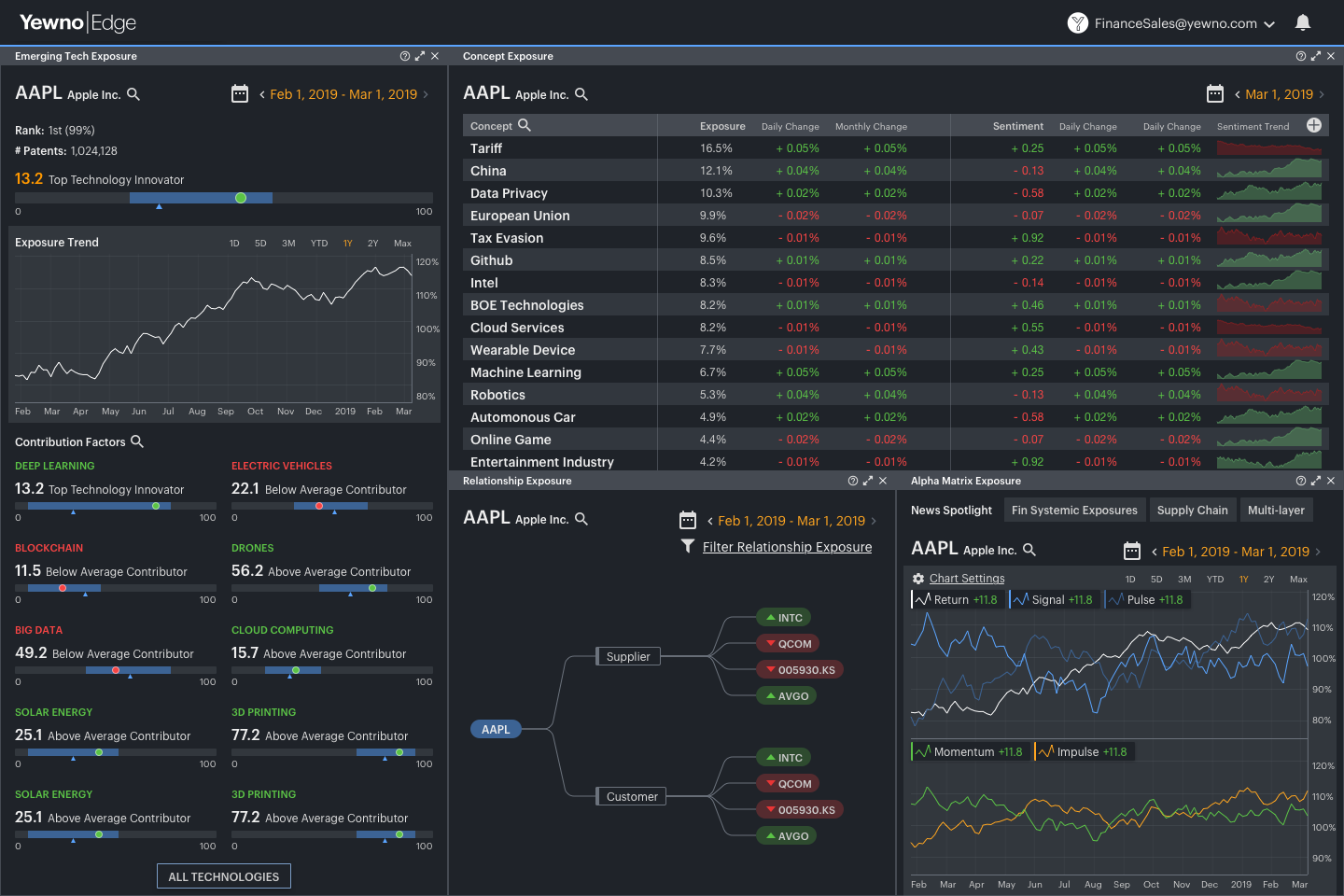The image size is (1344, 896).
Task: Open help for Relationship Exposure panel
Action: point(852,481)
